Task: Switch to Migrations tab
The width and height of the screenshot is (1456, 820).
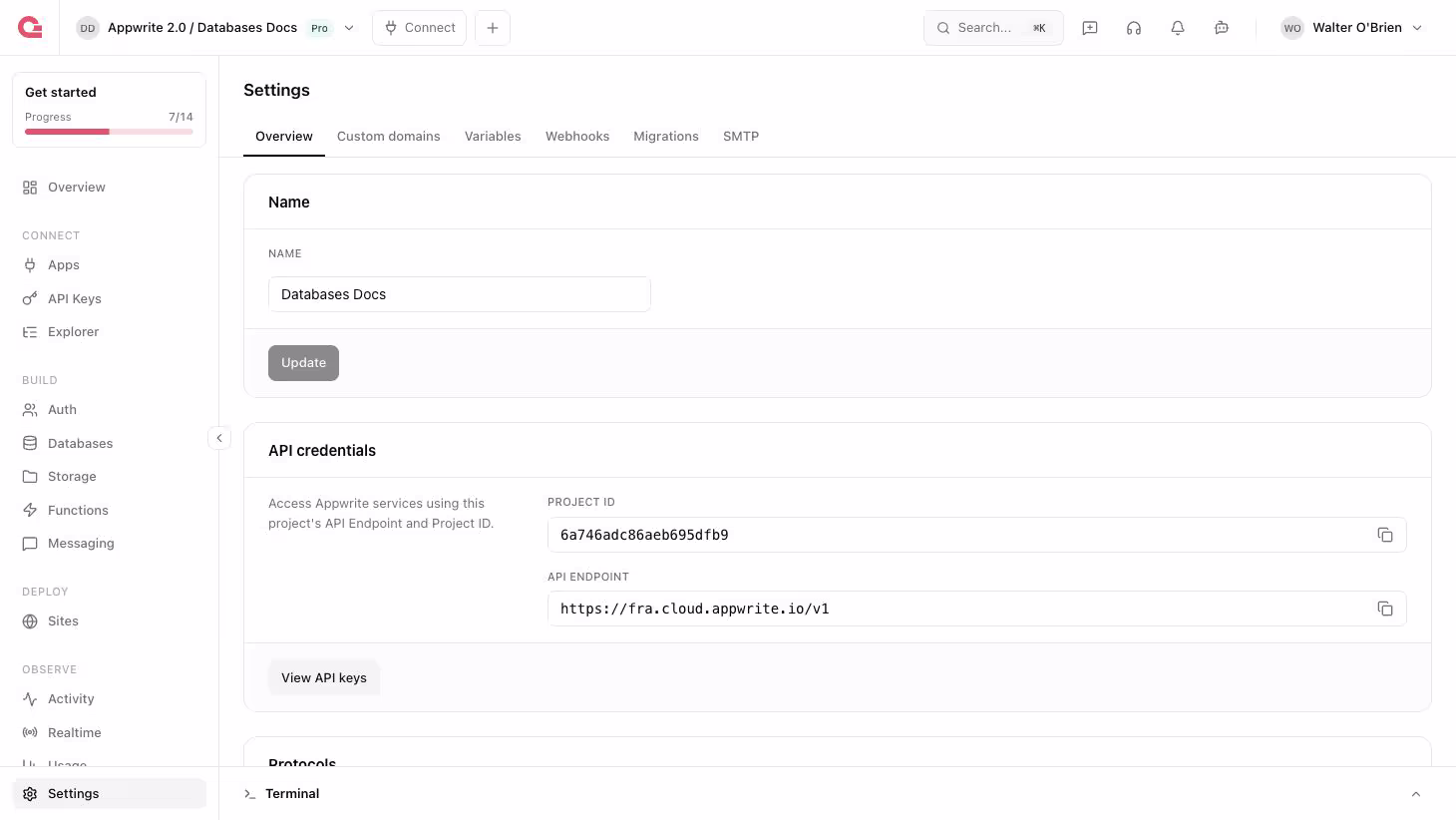Action: click(666, 137)
